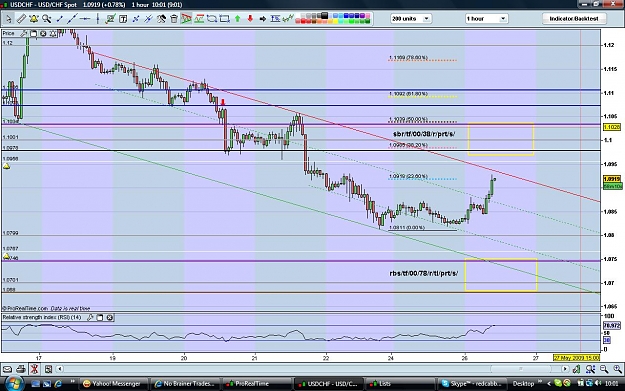This screenshot has width=625, height=391.
Task: Click the save disk icon in bottom bar
Action: [x=48, y=369]
